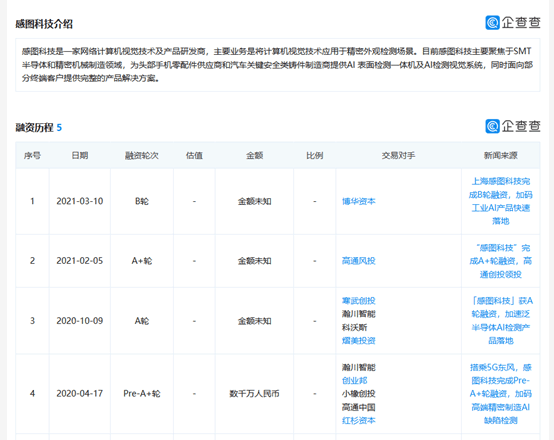Screen dimensions: 554x440
Task: Click the 金额 column header
Action: point(254,156)
